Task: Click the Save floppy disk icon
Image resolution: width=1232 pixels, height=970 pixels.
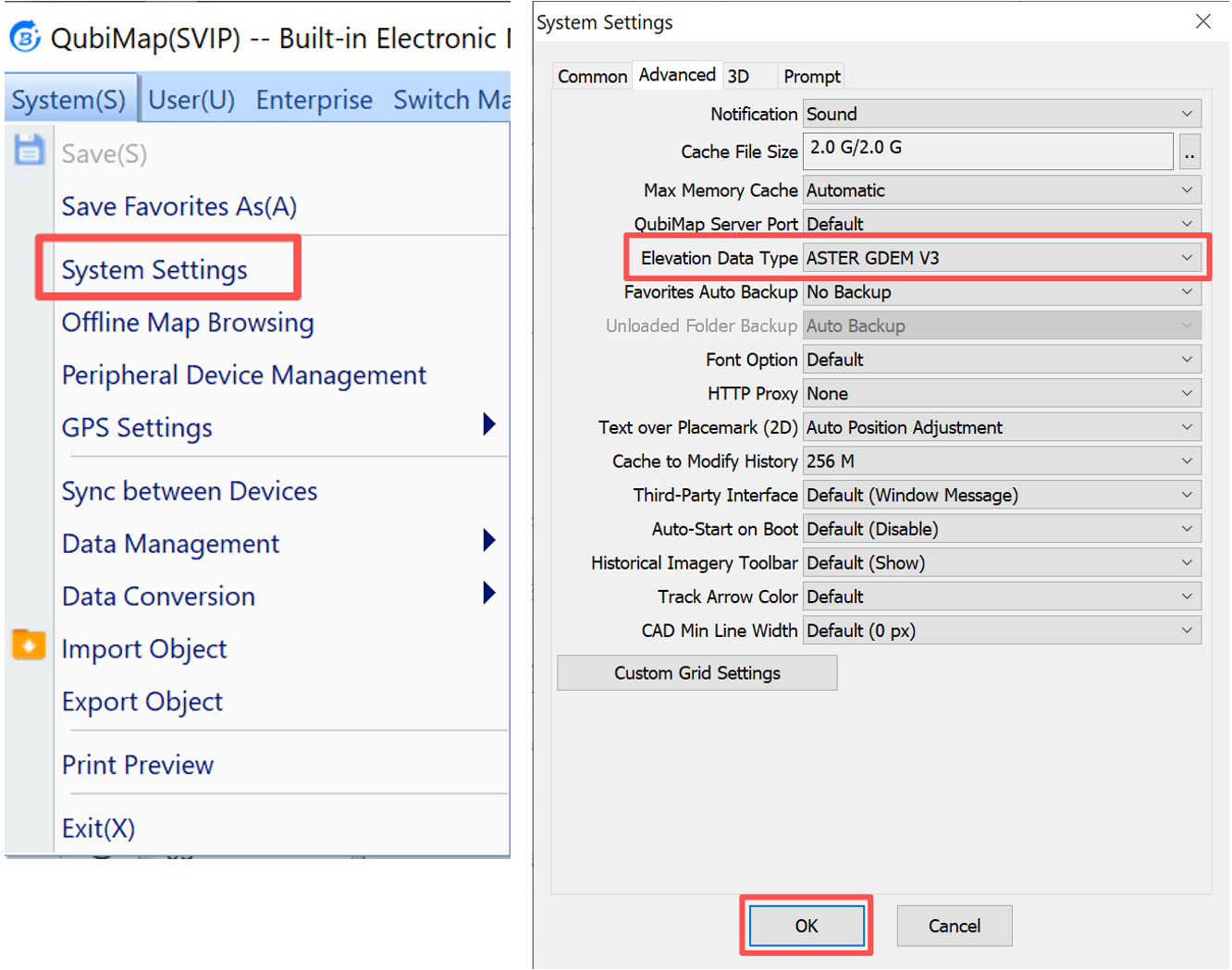Action: click(x=29, y=150)
